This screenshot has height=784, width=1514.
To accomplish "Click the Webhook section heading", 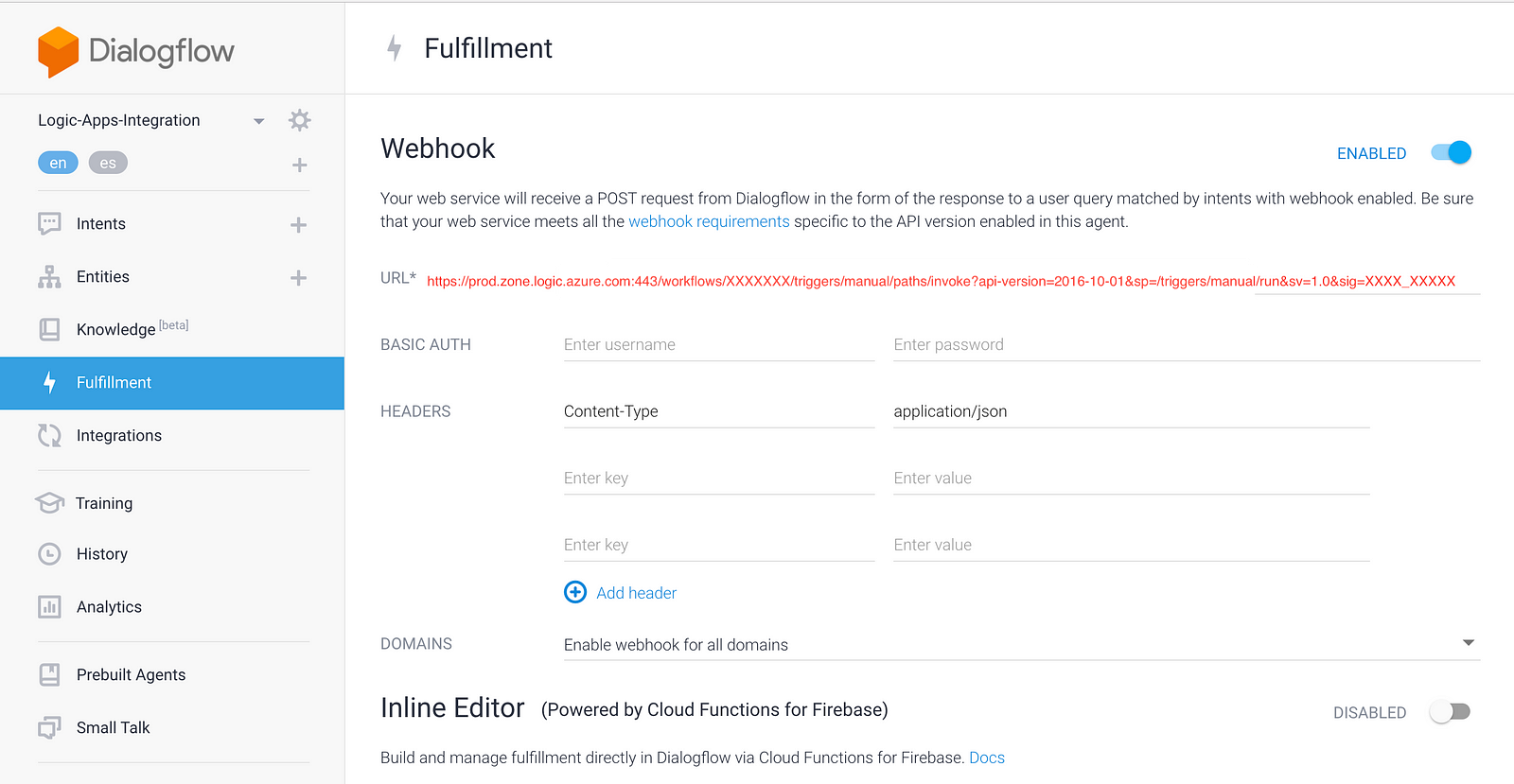I will (x=438, y=148).
